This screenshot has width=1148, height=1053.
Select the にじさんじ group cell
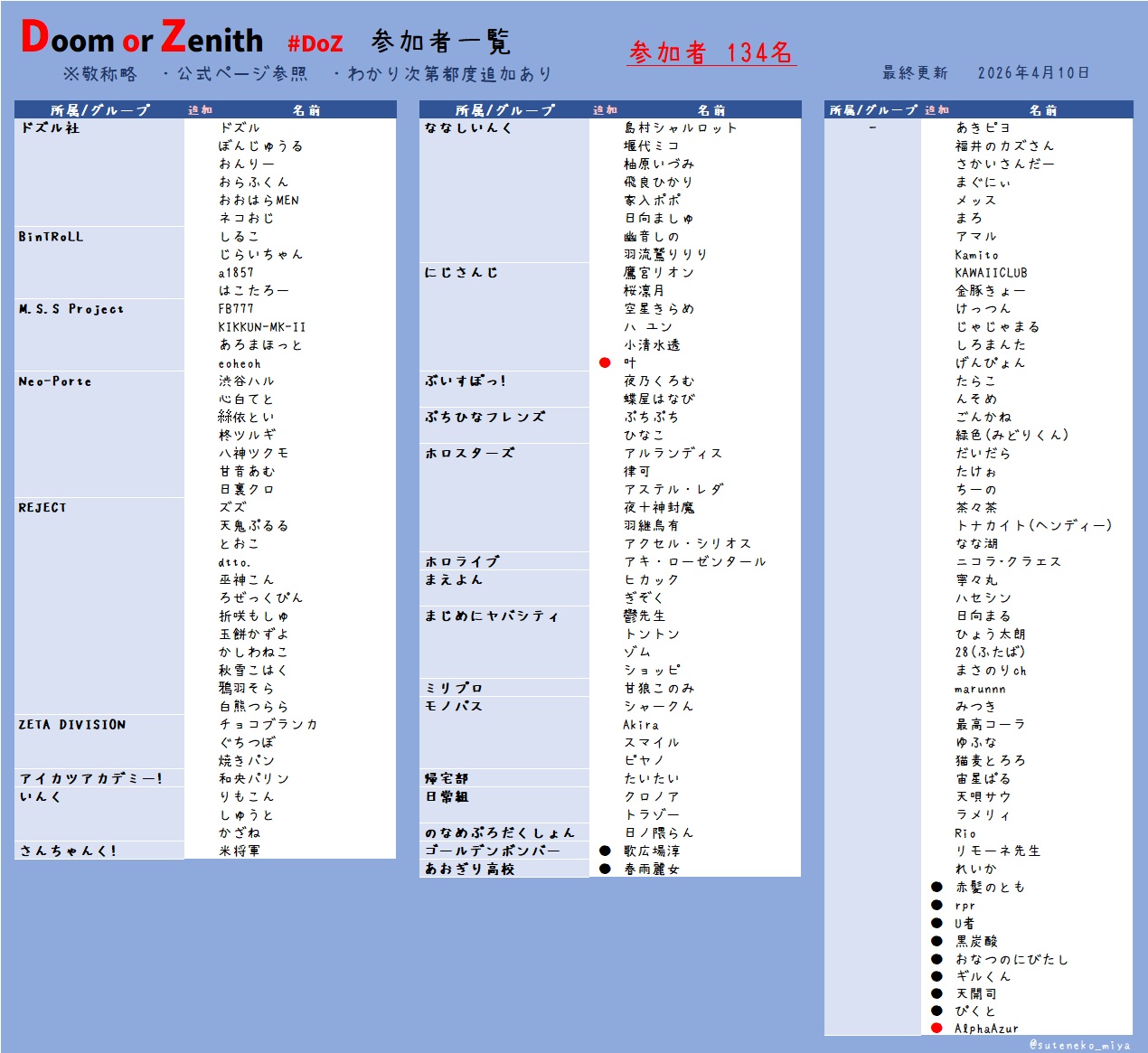click(504, 317)
